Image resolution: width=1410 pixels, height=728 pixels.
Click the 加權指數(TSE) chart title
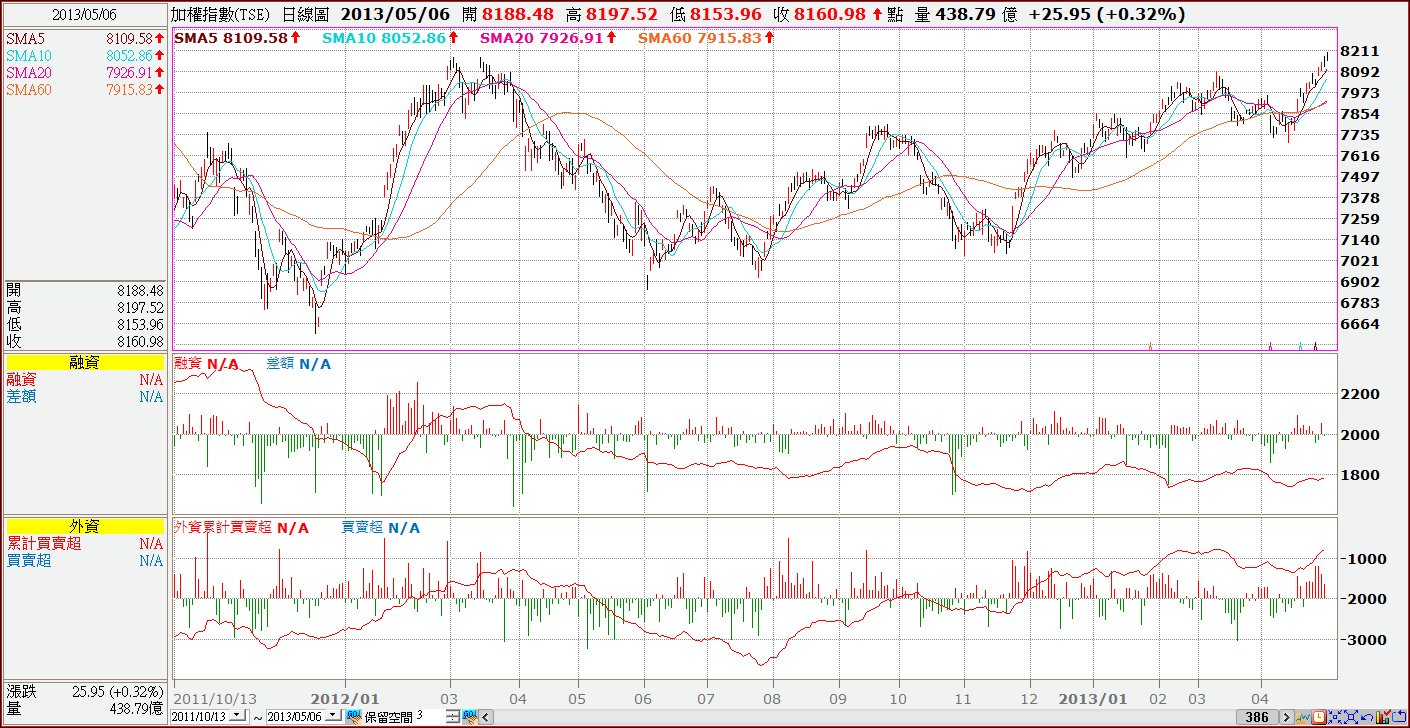click(218, 15)
